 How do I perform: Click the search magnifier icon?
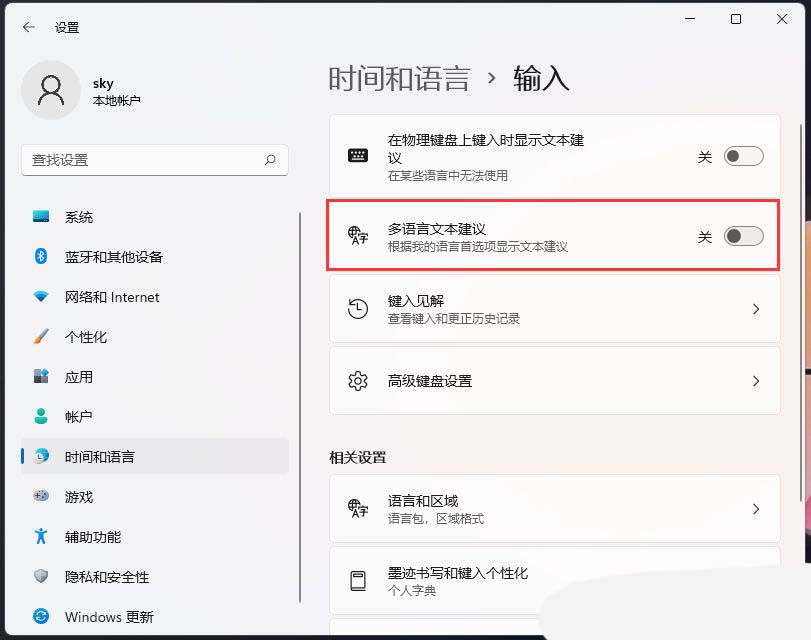[269, 160]
